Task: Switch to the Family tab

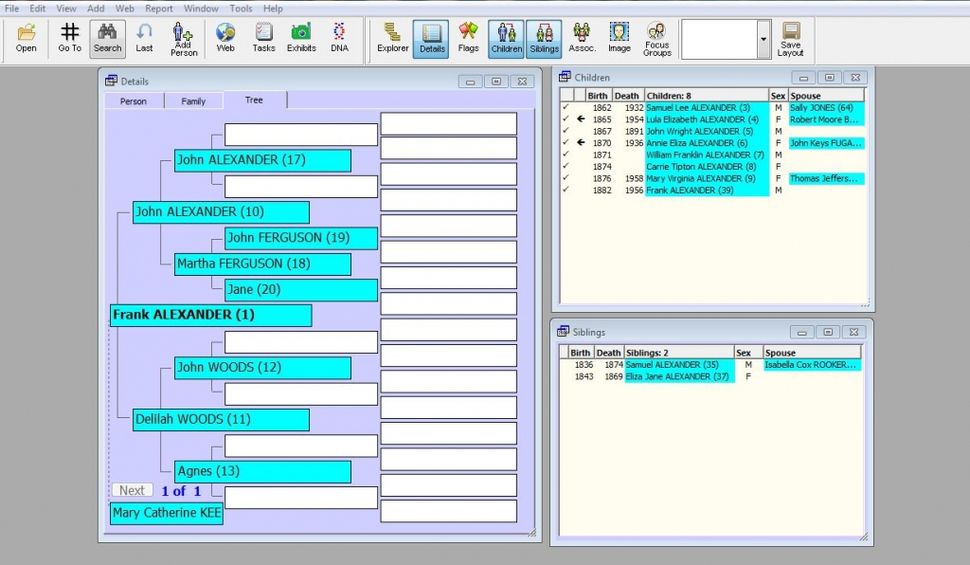Action: tap(194, 101)
